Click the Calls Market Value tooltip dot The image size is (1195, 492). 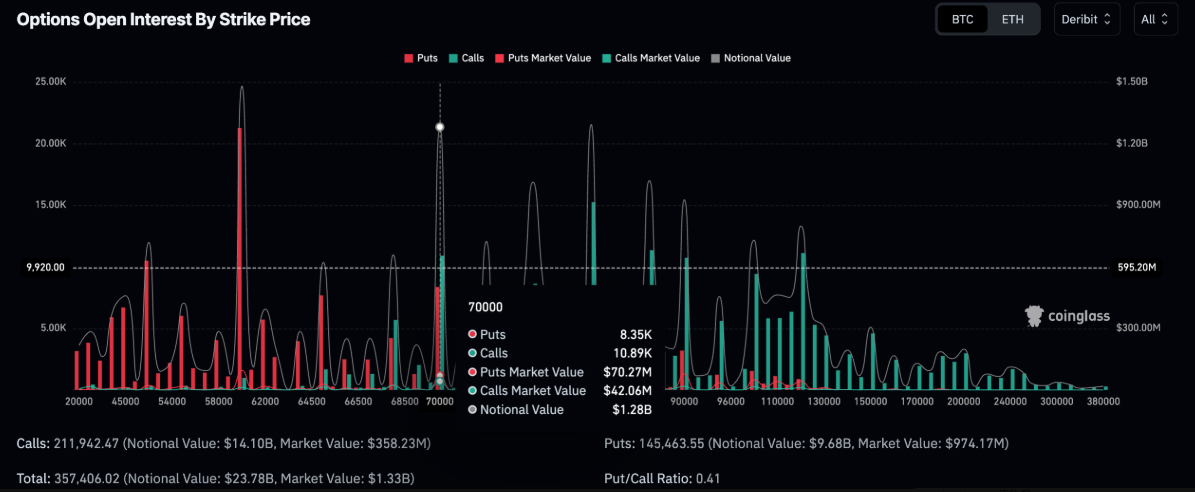(472, 391)
